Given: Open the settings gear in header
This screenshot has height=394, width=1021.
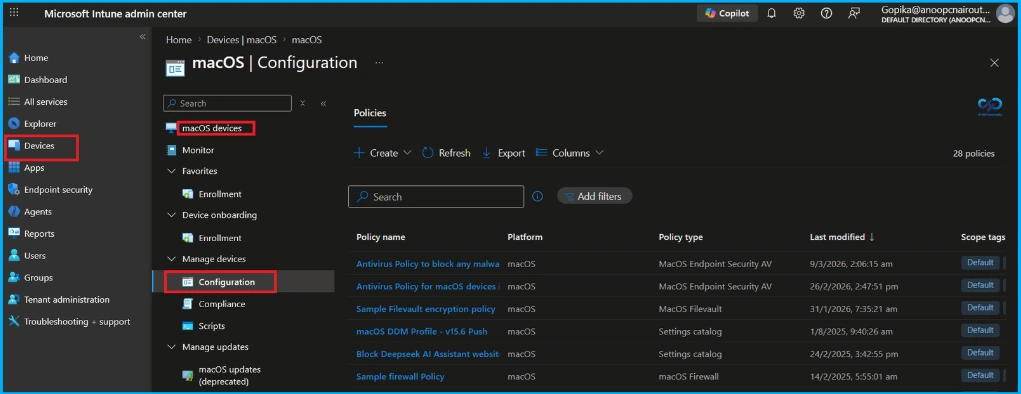Looking at the screenshot, I should (799, 13).
